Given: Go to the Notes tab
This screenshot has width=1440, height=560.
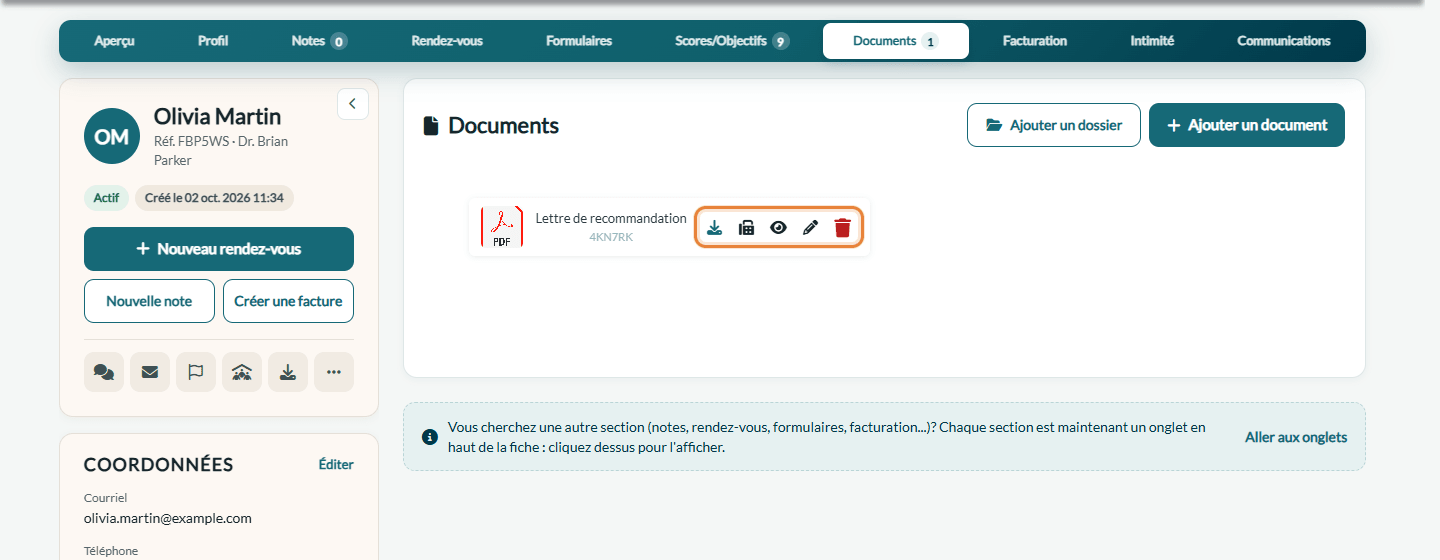Looking at the screenshot, I should tap(319, 41).
